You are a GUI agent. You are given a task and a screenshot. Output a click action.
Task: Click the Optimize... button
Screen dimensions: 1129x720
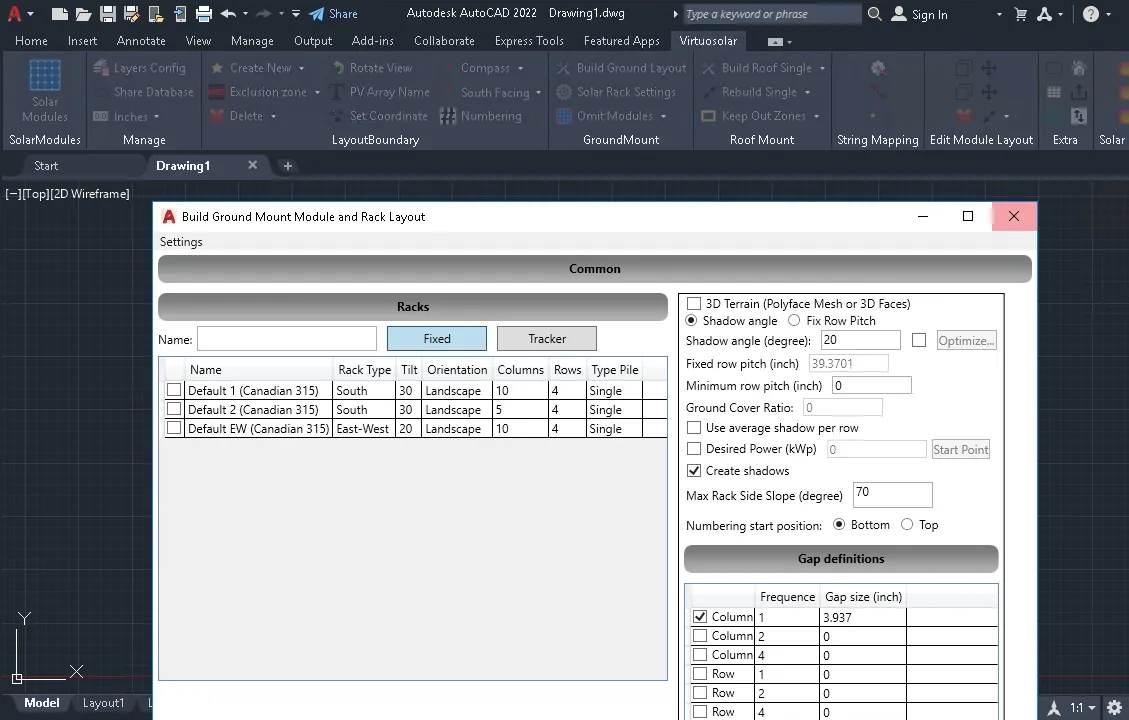[x=966, y=341]
